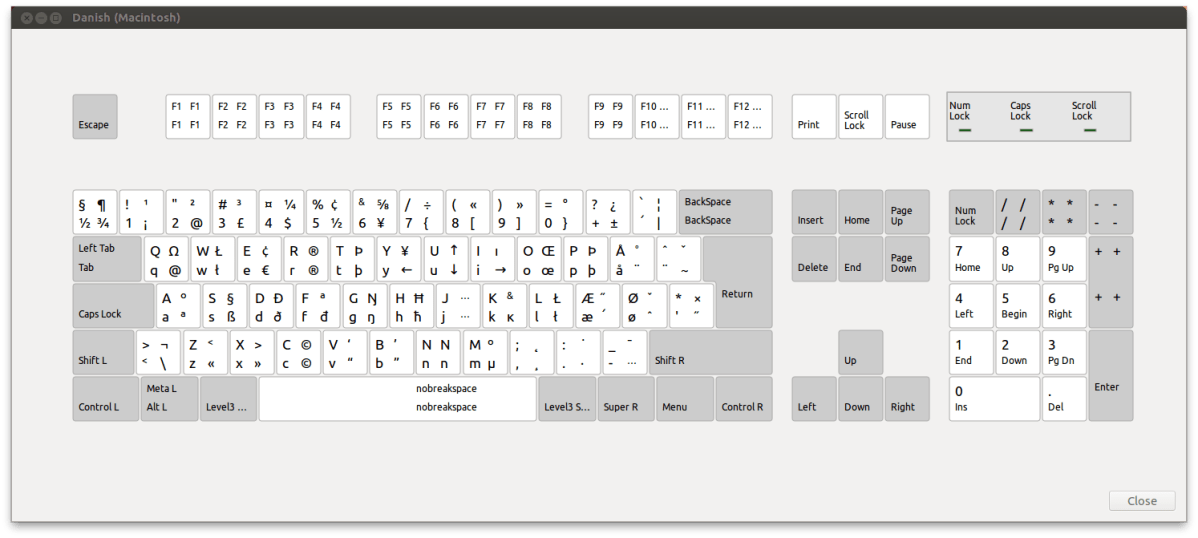
Task: Click the Close button
Action: tap(1142, 501)
